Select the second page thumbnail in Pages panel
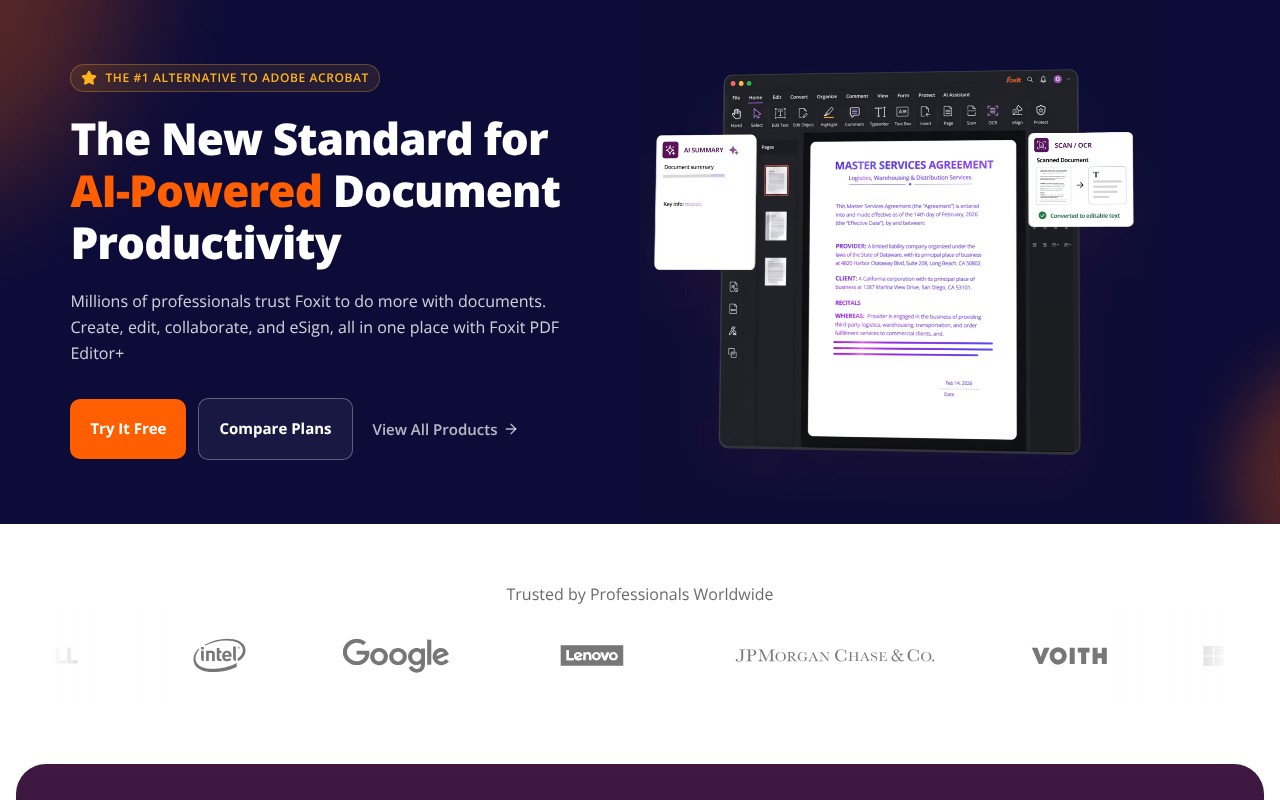Image resolution: width=1280 pixels, height=800 pixels. [x=776, y=226]
